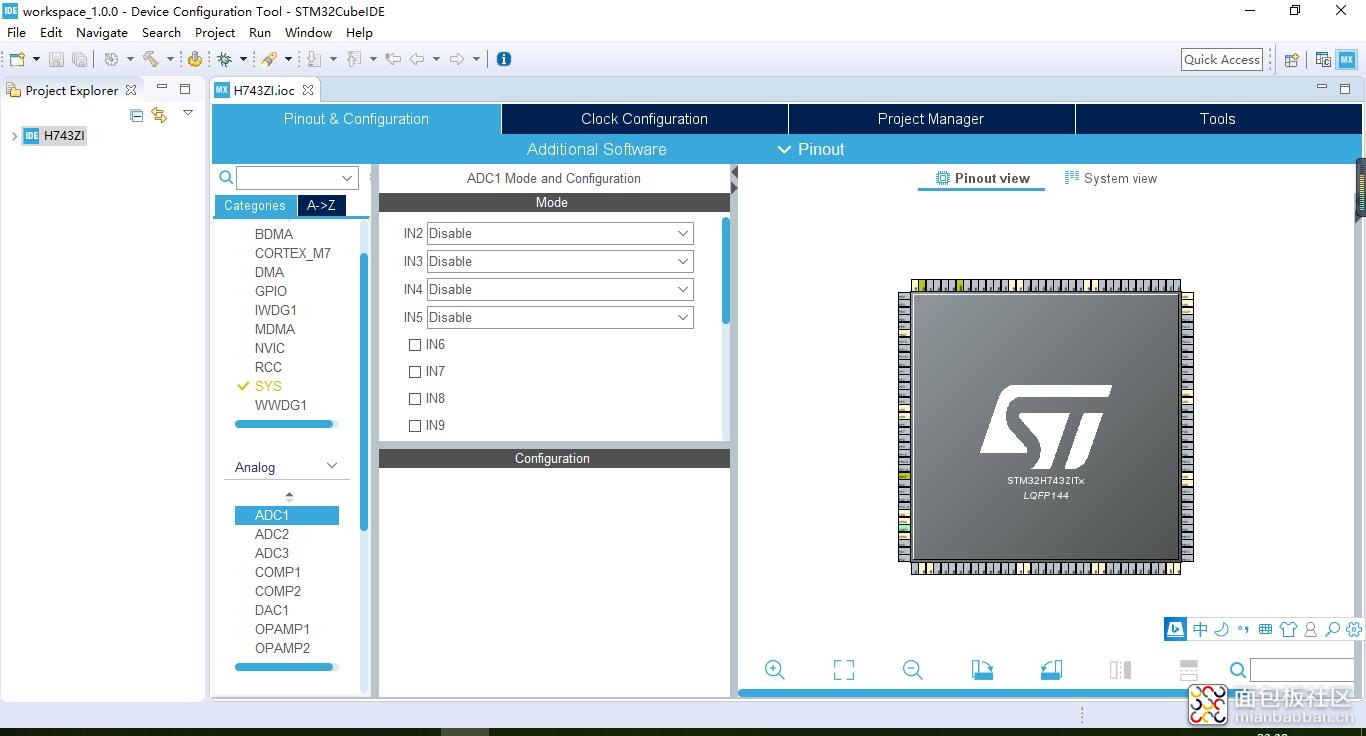Click the Save All toolbar icon
Image resolution: width=1366 pixels, height=736 pixels.
[79, 59]
